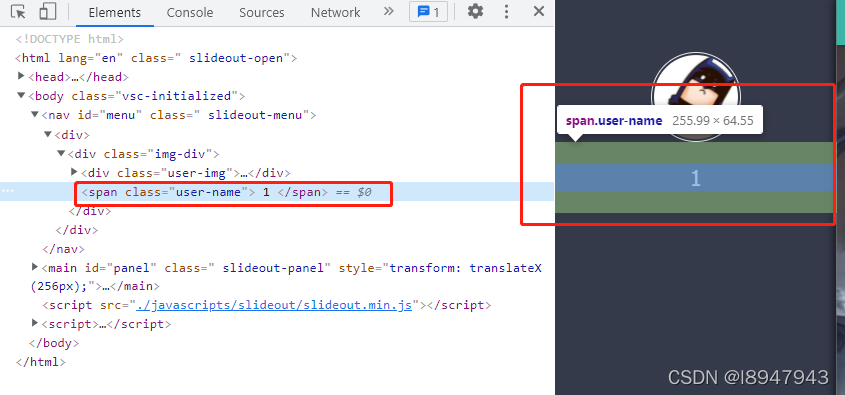The height and width of the screenshot is (395, 845).
Task: Select the DOCTYPE html line
Action: [x=70, y=39]
